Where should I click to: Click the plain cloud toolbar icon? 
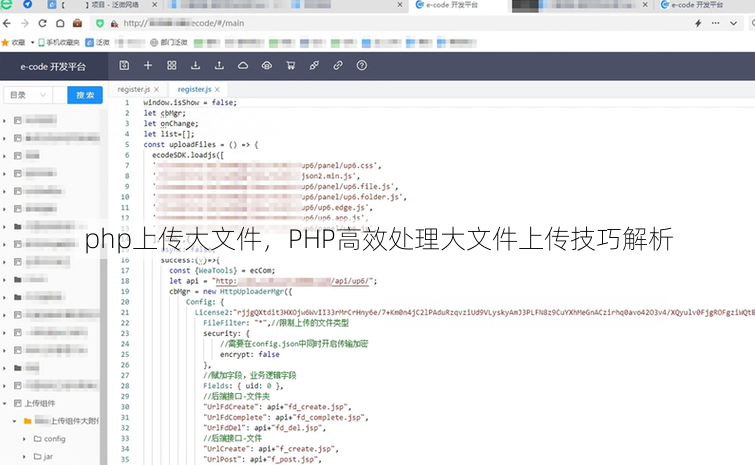(243, 65)
